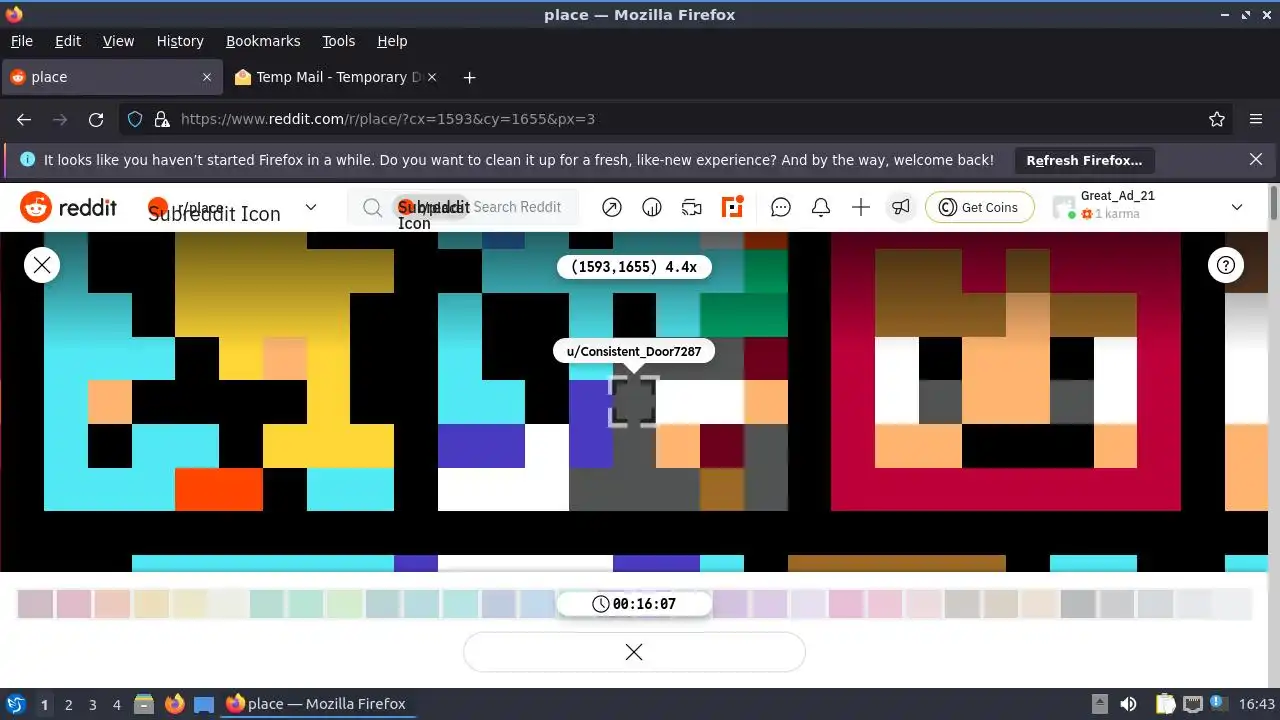Cancel color selection with the bottom X button
The image size is (1280, 720).
pyautogui.click(x=634, y=652)
